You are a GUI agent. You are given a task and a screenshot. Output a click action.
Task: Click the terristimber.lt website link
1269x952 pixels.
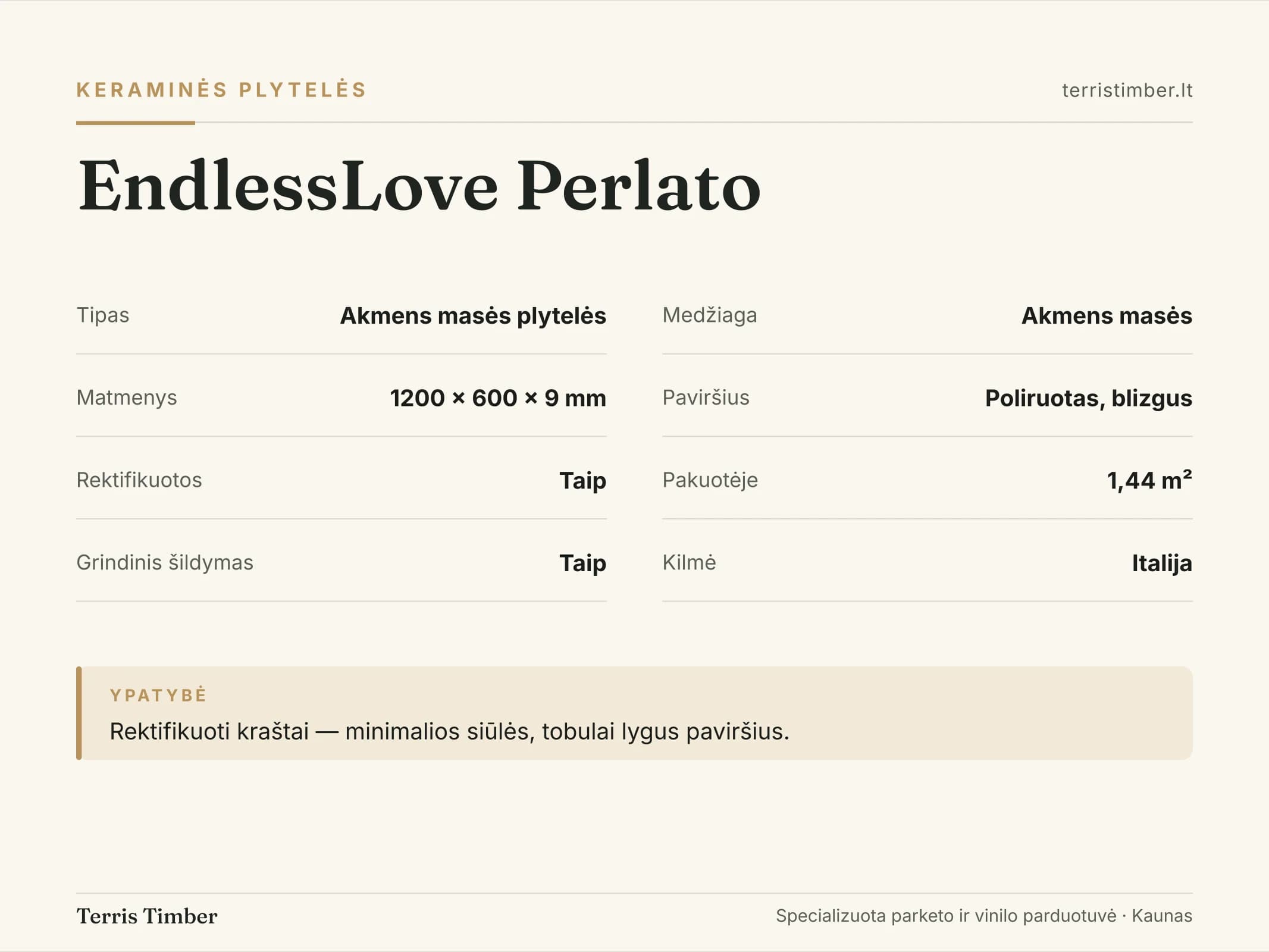pos(1127,90)
